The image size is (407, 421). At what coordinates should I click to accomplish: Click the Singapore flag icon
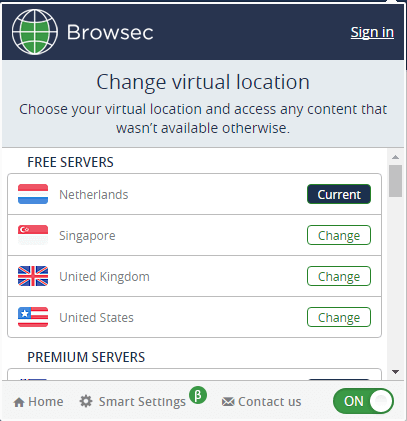tap(33, 235)
